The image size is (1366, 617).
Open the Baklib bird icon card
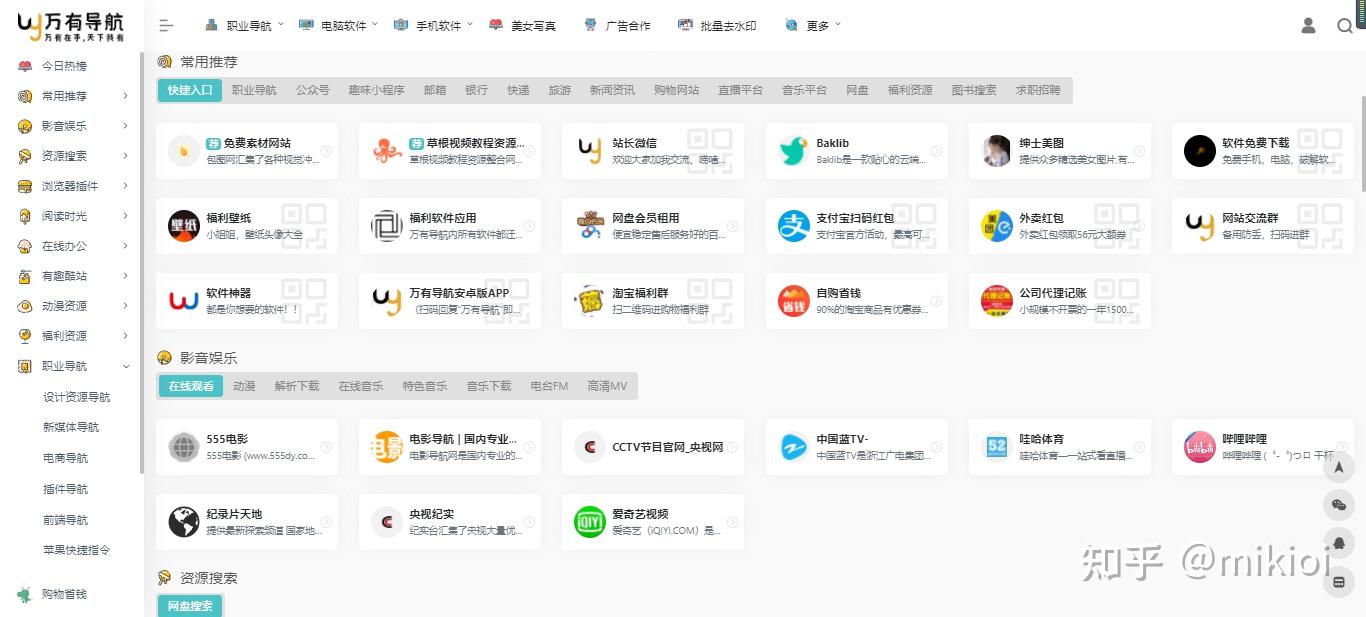coord(794,151)
